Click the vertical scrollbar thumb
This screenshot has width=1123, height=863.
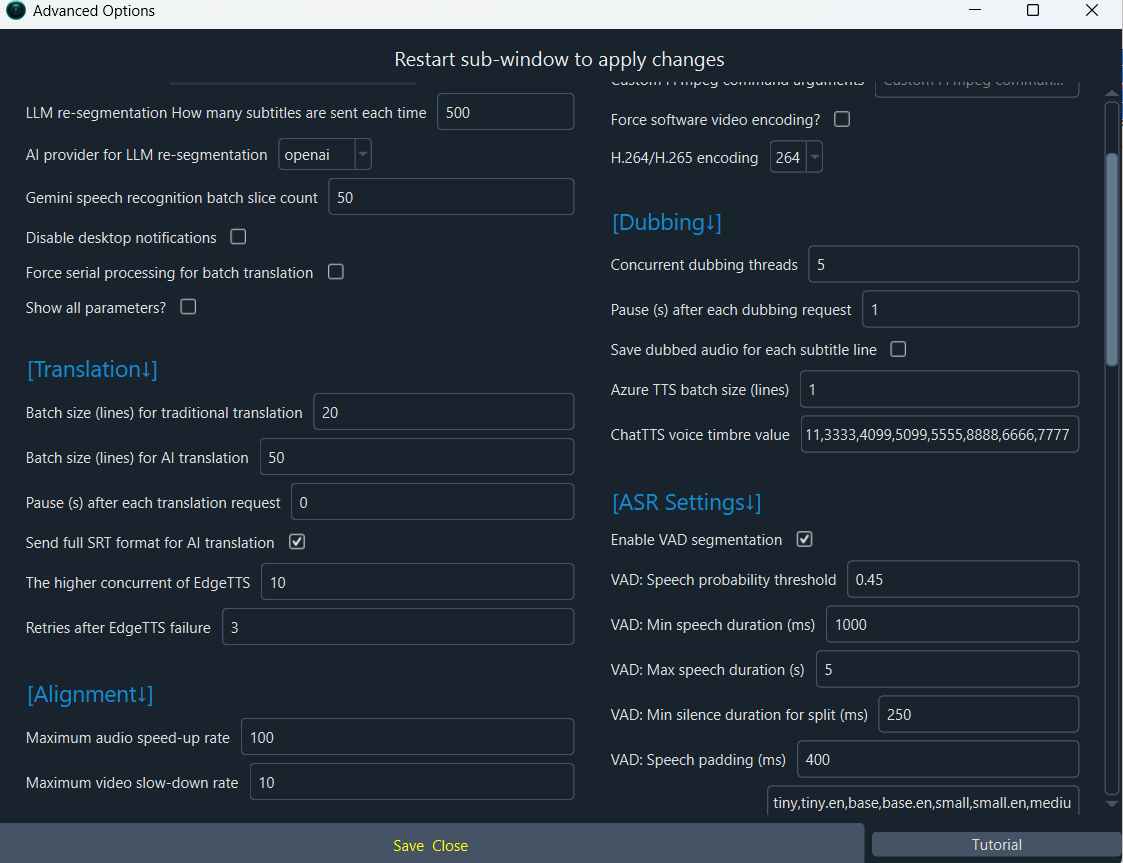pyautogui.click(x=1111, y=260)
